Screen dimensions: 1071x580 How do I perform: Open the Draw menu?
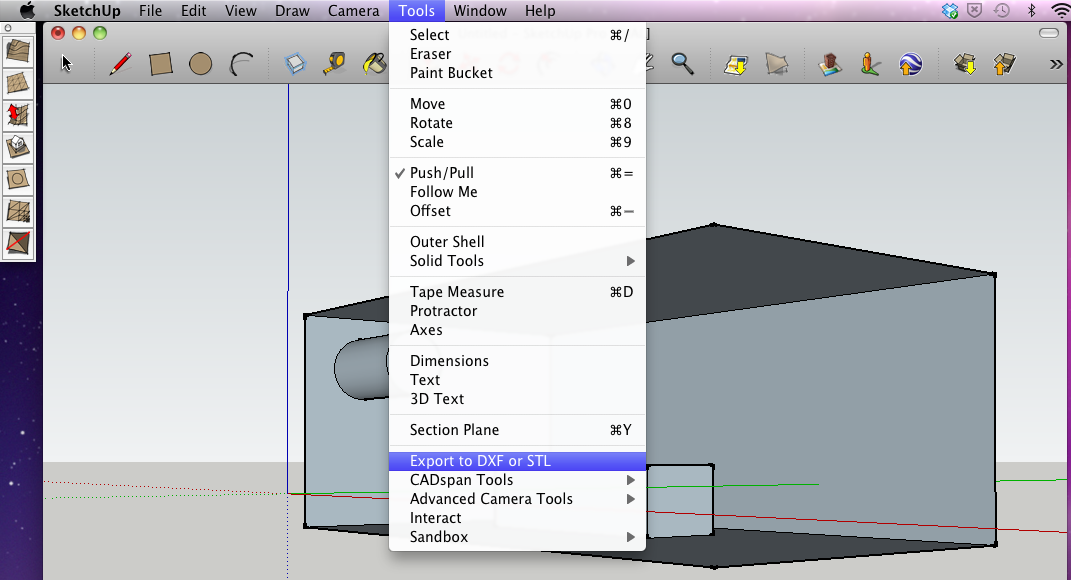[292, 11]
